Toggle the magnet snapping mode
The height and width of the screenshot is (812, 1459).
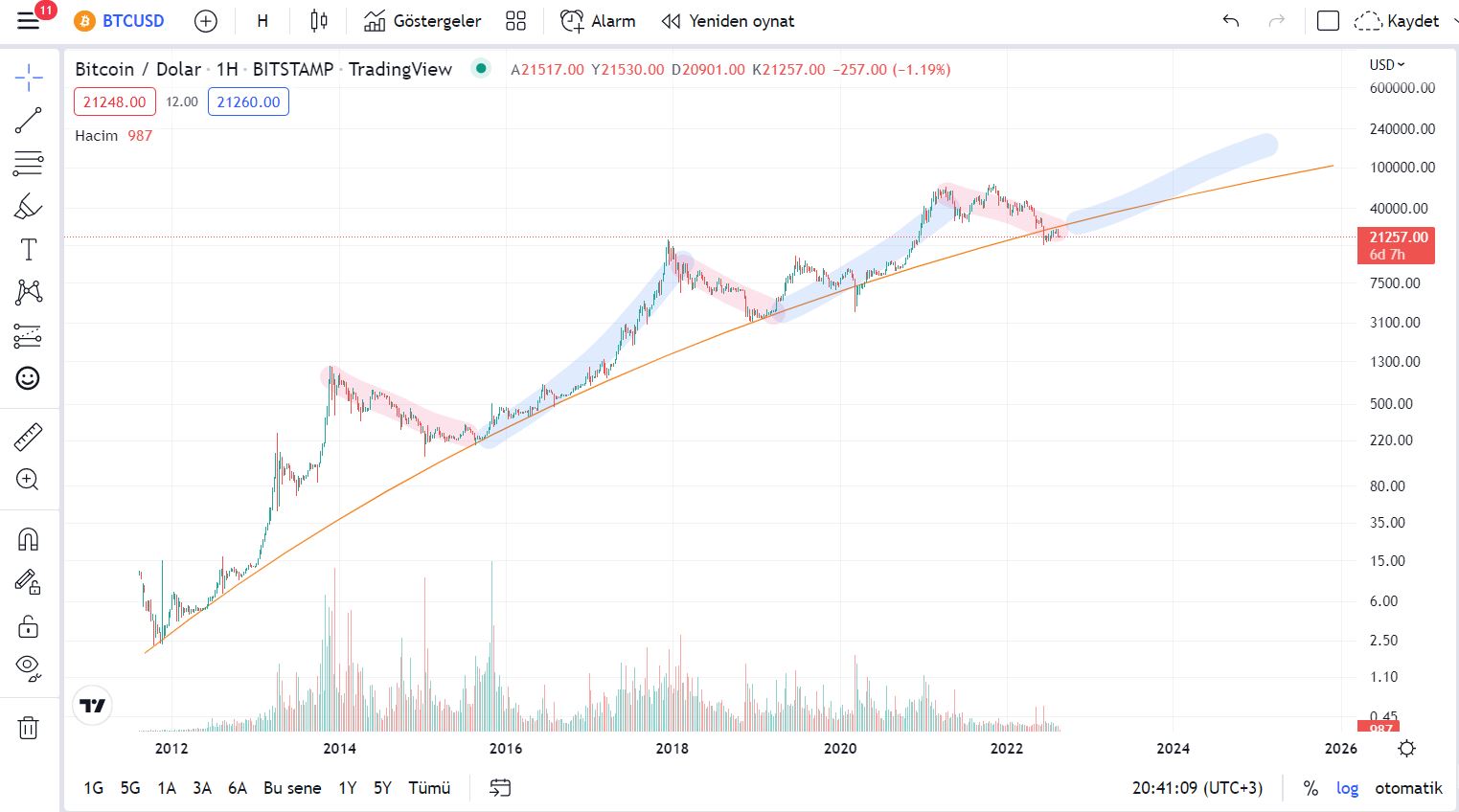click(28, 539)
